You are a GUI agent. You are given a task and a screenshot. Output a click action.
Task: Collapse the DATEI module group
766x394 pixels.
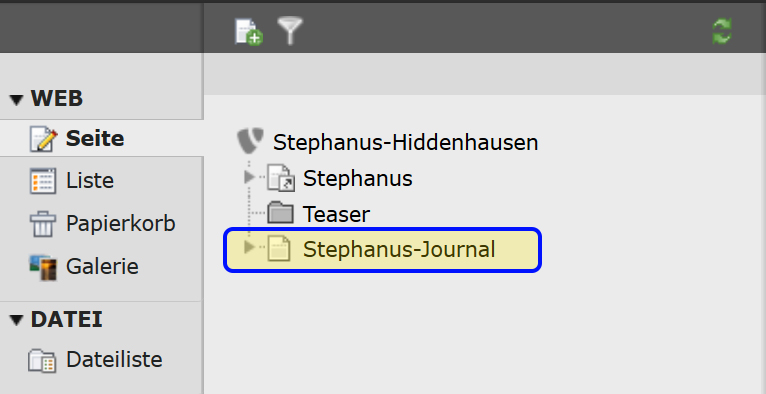click(x=16, y=320)
